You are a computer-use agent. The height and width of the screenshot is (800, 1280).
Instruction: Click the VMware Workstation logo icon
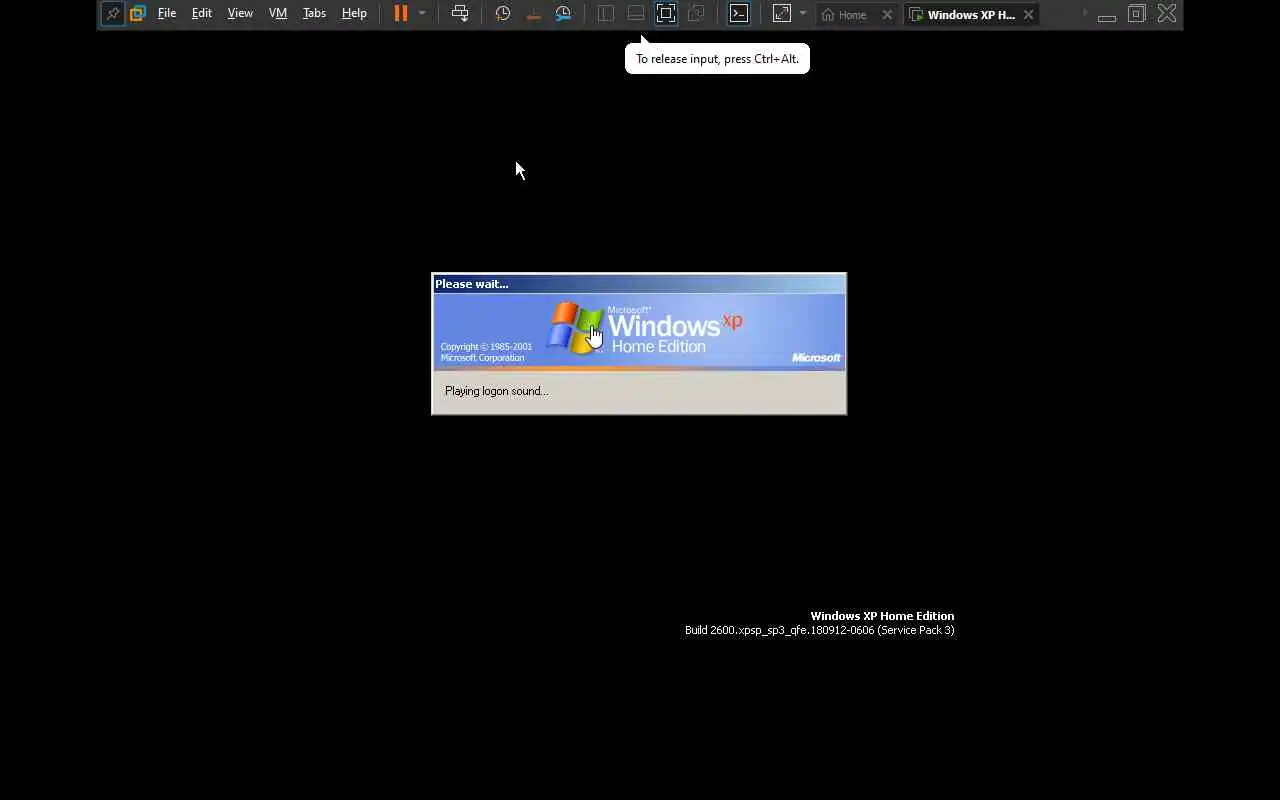(x=138, y=14)
